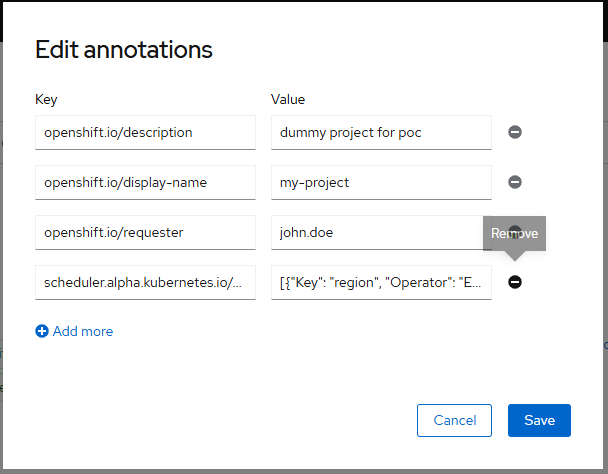
Task: Focus the openshift.io/display-name key field
Action: tap(145, 182)
